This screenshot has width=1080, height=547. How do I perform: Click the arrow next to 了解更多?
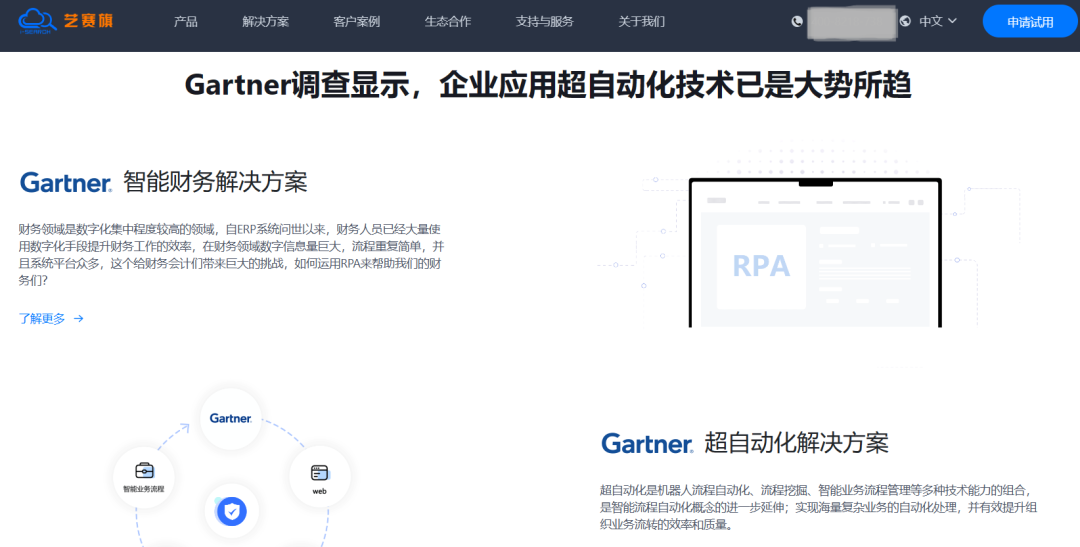point(79,318)
